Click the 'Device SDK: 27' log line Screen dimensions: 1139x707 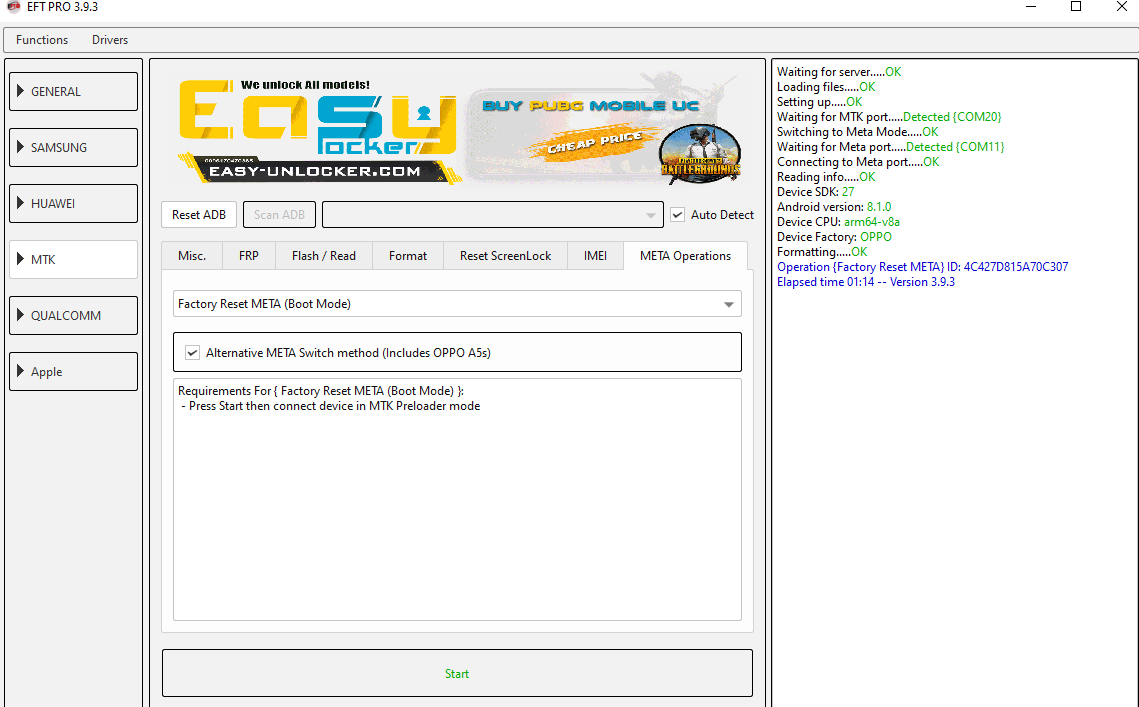click(815, 192)
